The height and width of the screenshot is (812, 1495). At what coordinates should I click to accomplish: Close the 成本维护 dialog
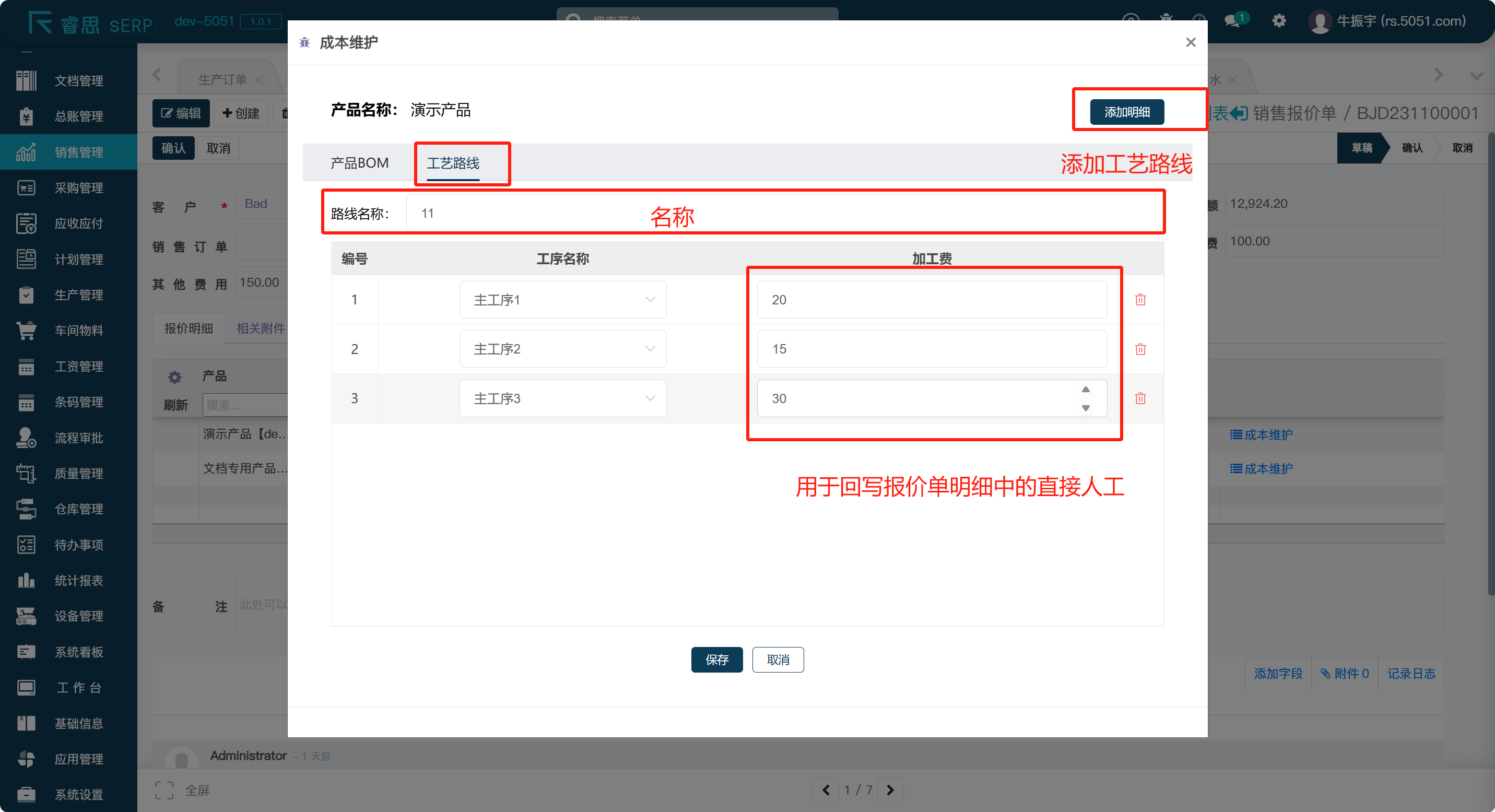click(1191, 42)
